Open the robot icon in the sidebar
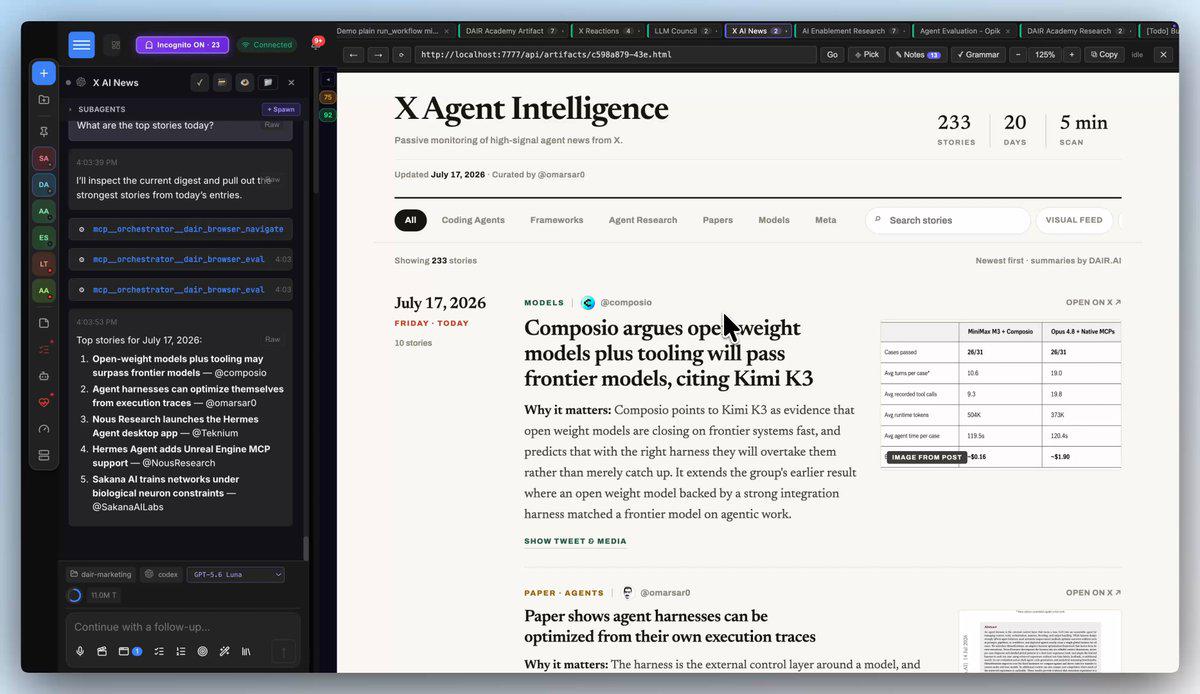The image size is (1200, 694). (44, 376)
